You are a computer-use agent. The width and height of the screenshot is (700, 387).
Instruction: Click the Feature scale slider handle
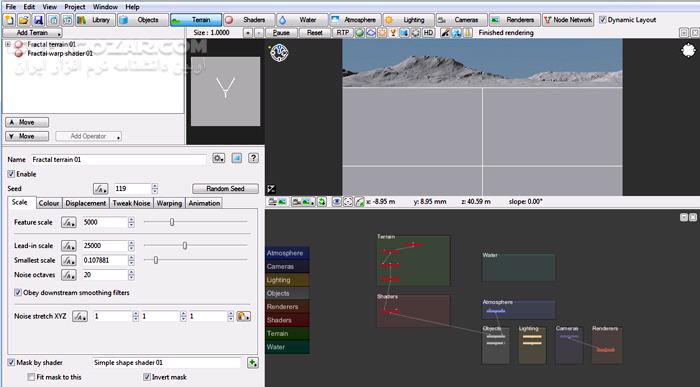pyautogui.click(x=172, y=222)
